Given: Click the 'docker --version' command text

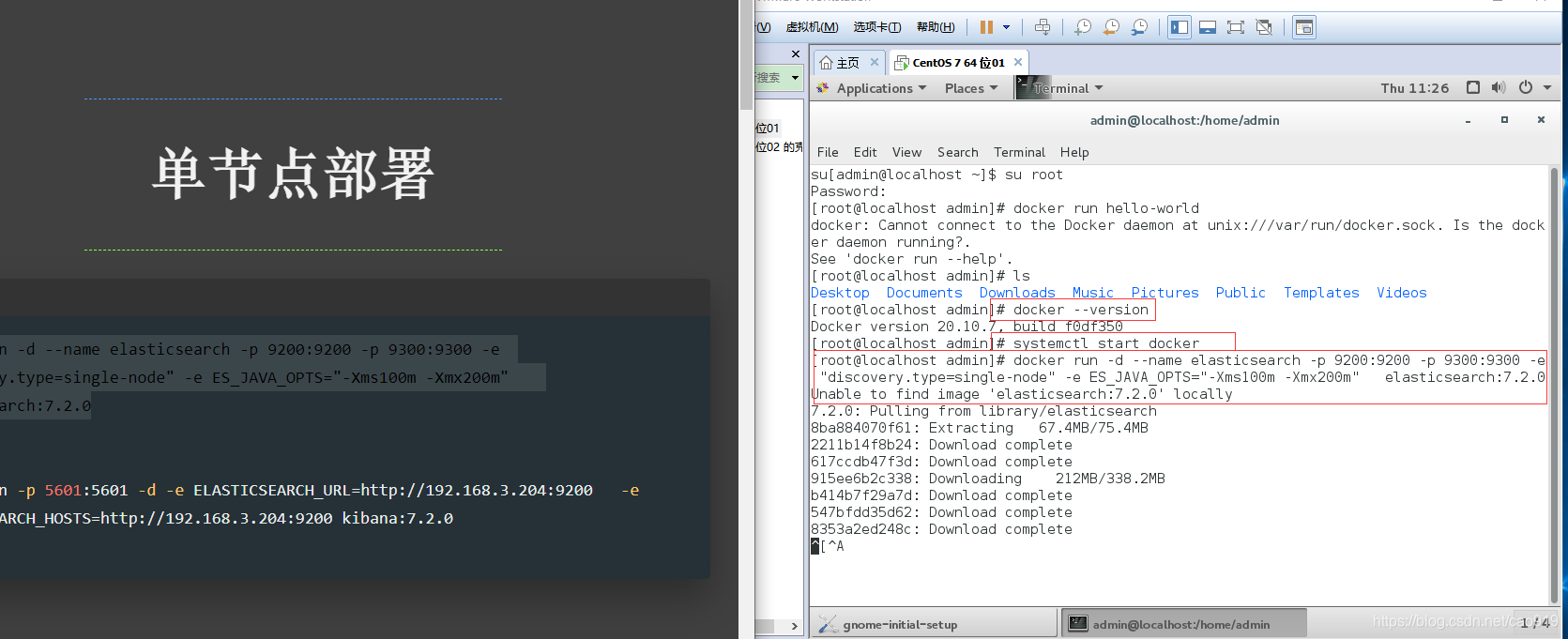Looking at the screenshot, I should pos(1081,310).
